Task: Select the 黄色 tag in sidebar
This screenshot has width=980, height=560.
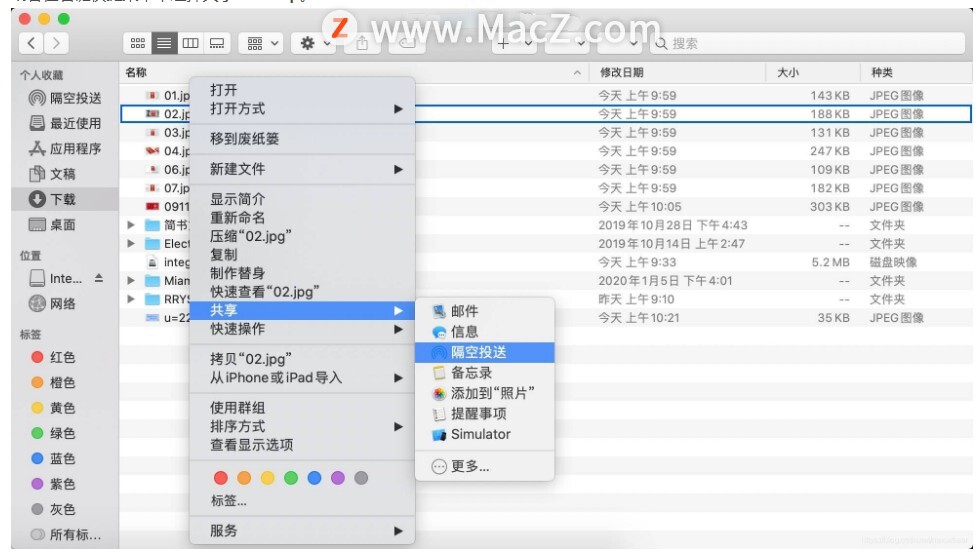Action: pos(53,408)
